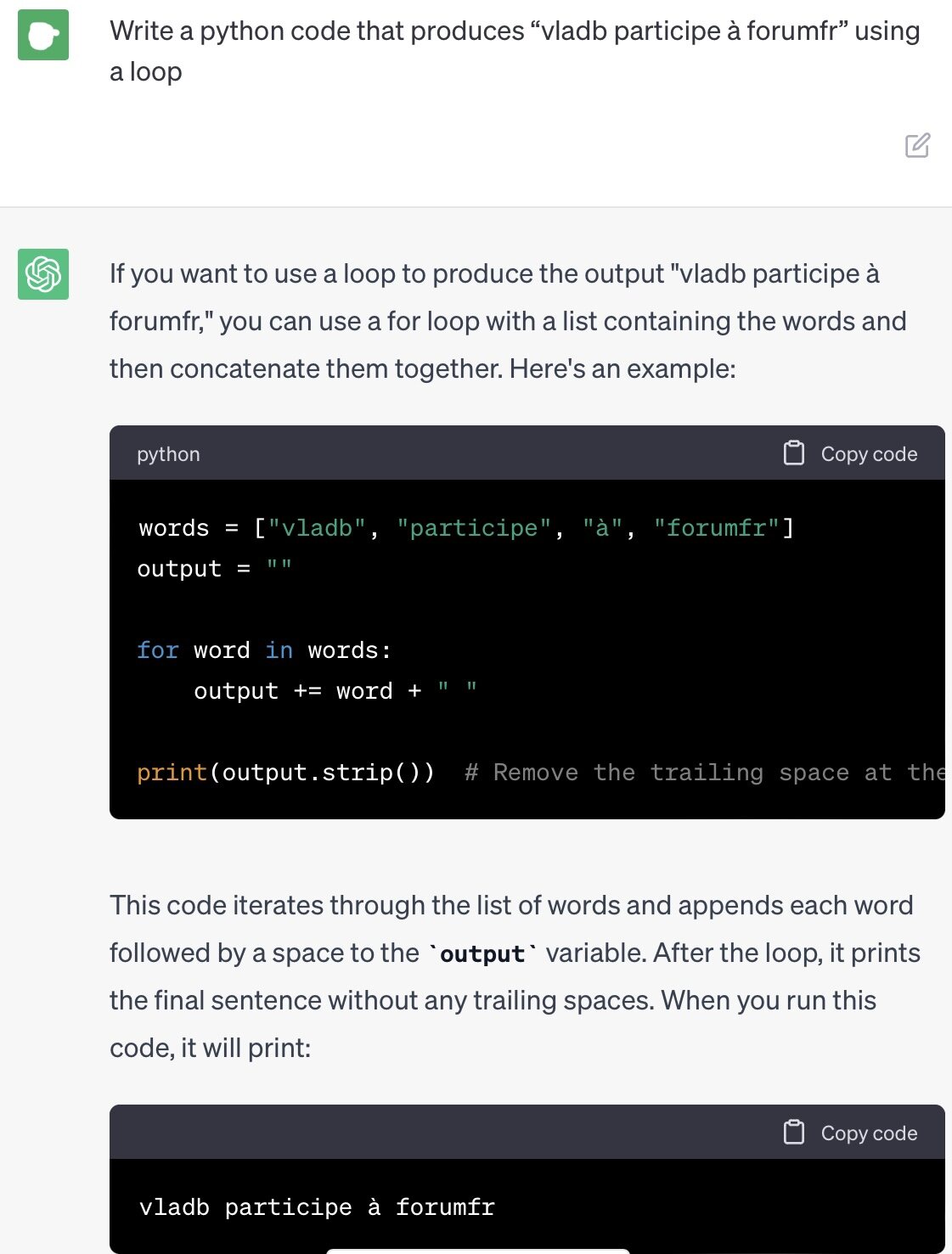Click clipboard icon in the python code header

793,453
